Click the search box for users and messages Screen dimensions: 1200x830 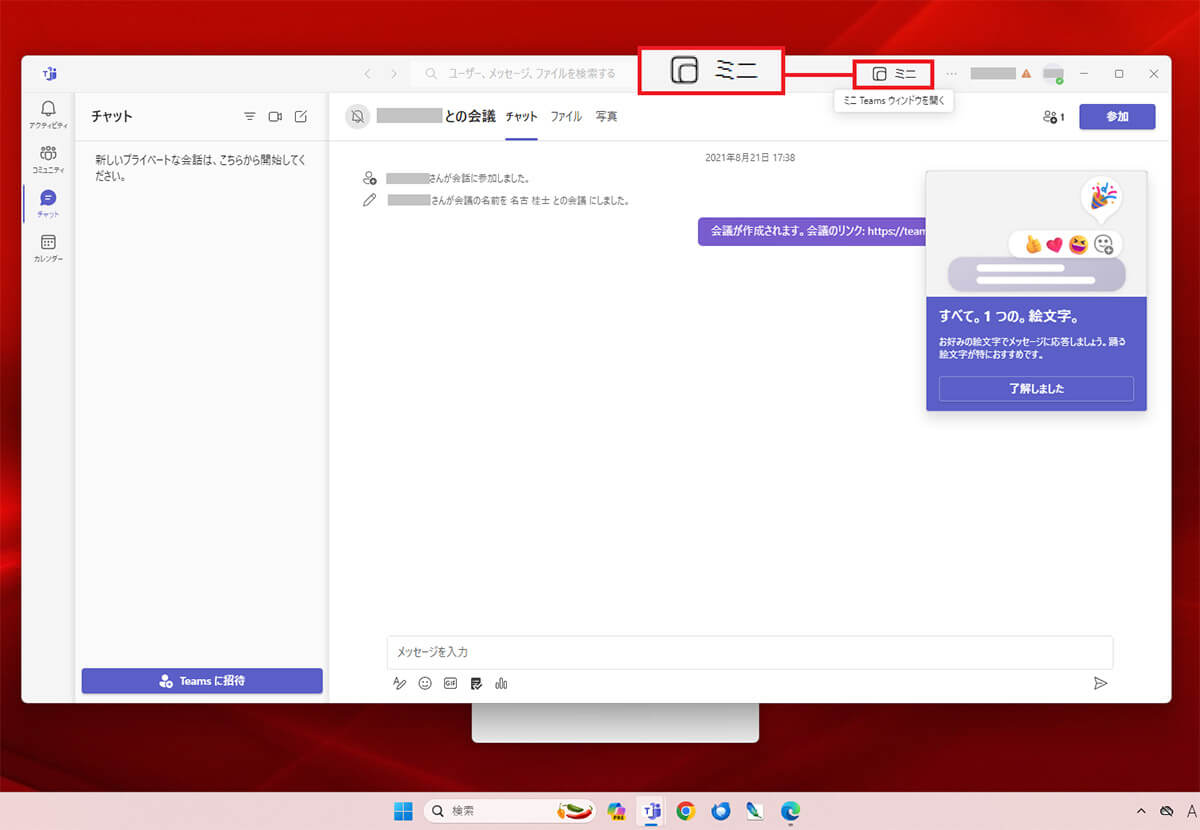(525, 74)
